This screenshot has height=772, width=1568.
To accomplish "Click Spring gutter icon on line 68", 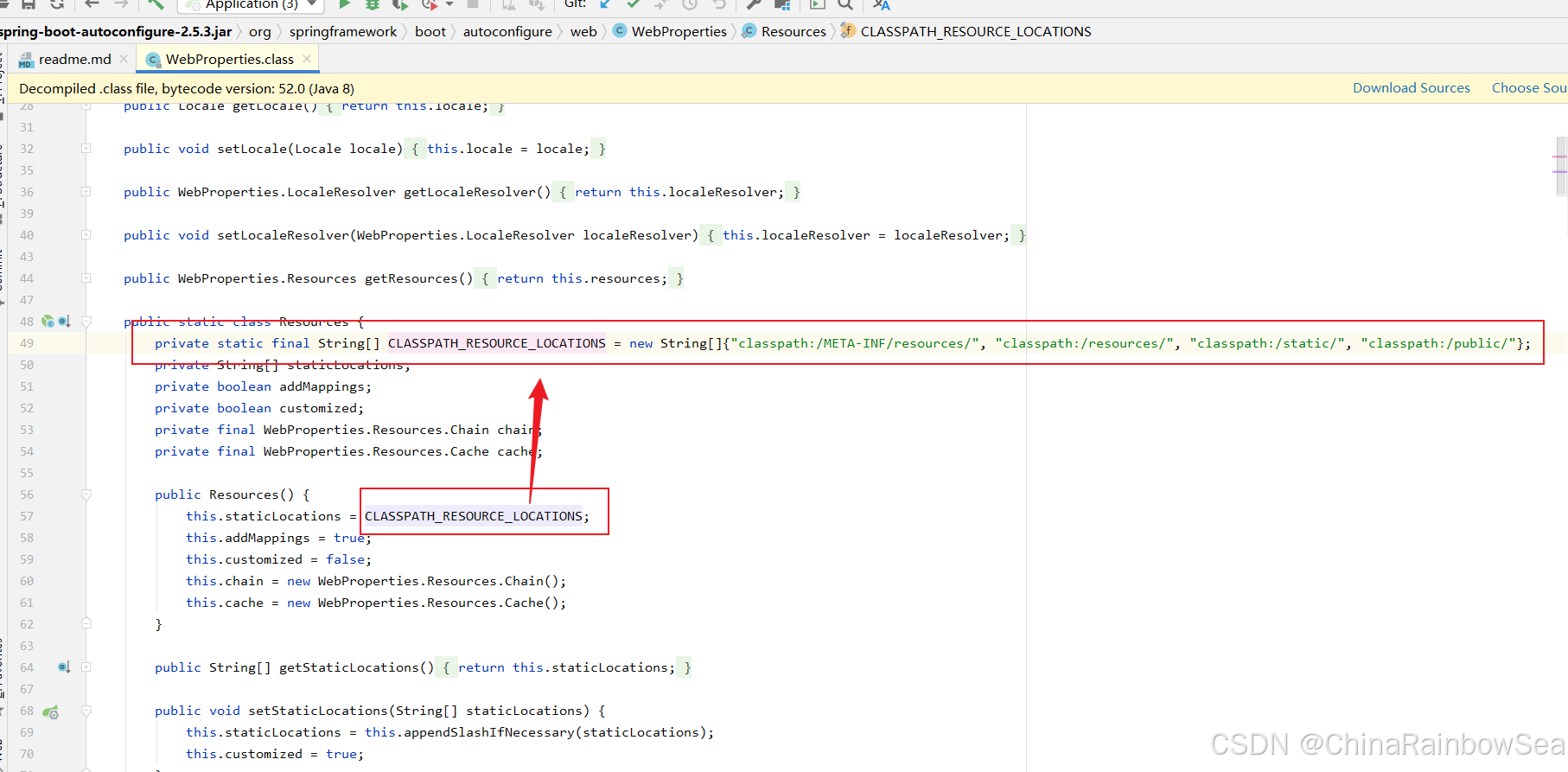I will click(51, 711).
